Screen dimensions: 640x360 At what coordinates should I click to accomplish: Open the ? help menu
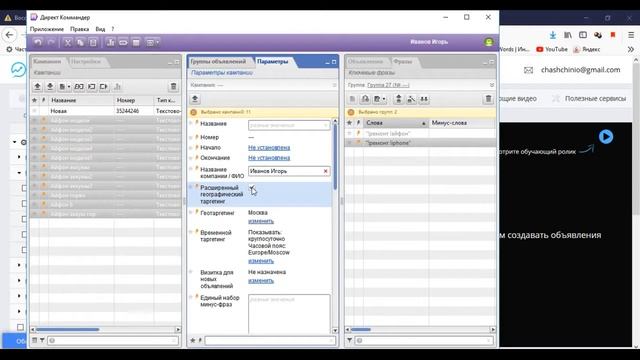tap(113, 29)
